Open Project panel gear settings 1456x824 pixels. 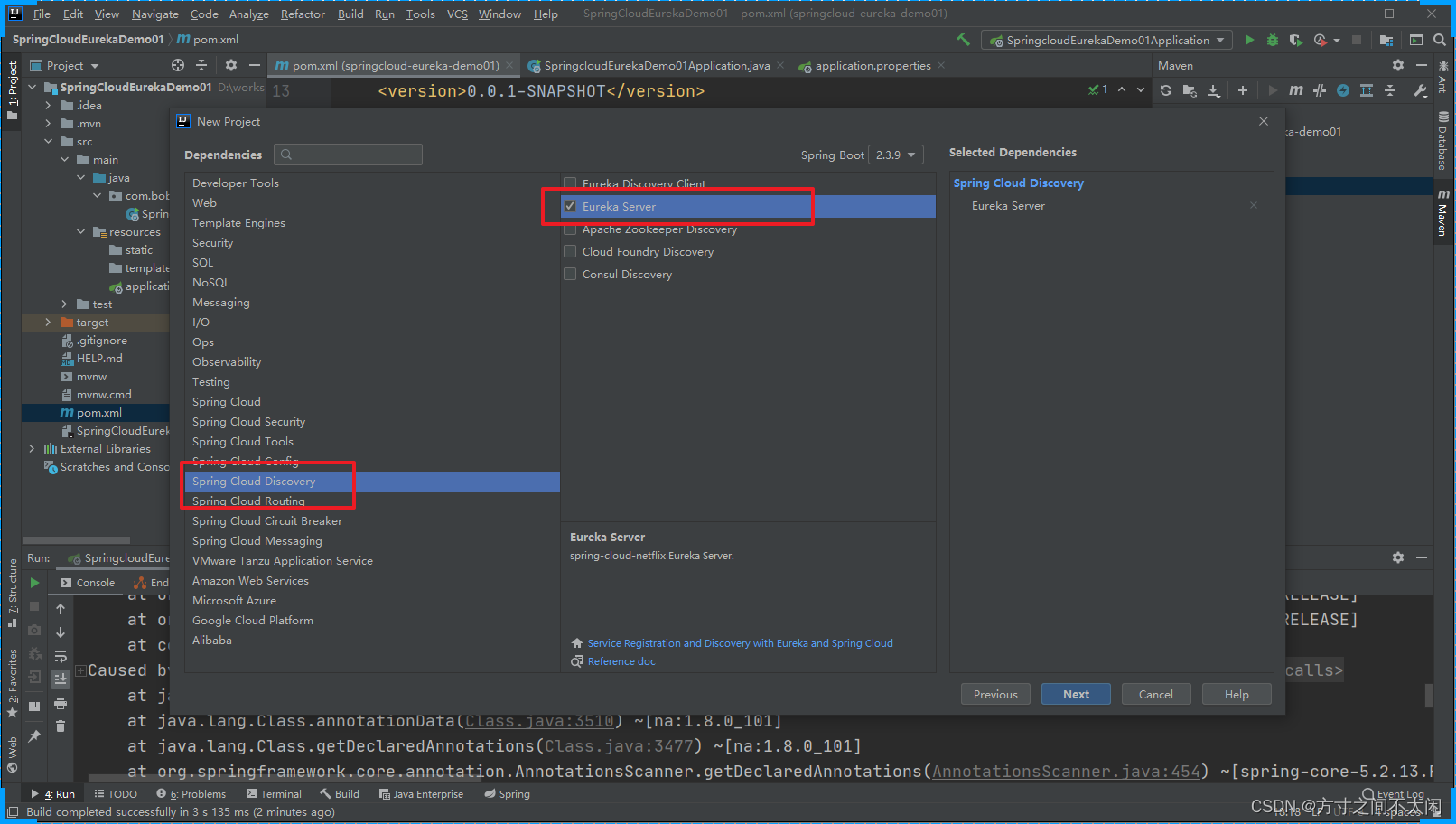click(231, 65)
